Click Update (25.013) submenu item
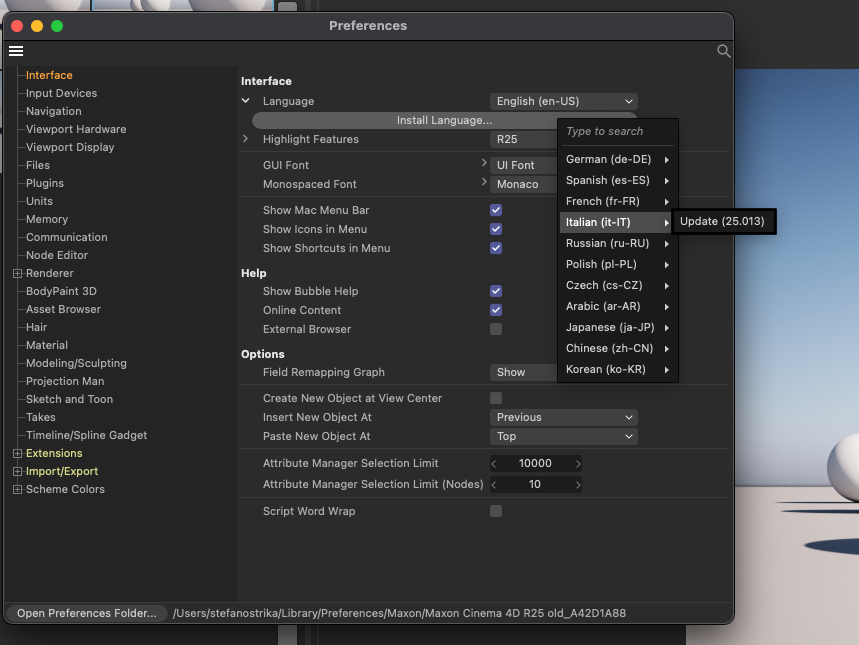The height and width of the screenshot is (645, 859). (722, 221)
